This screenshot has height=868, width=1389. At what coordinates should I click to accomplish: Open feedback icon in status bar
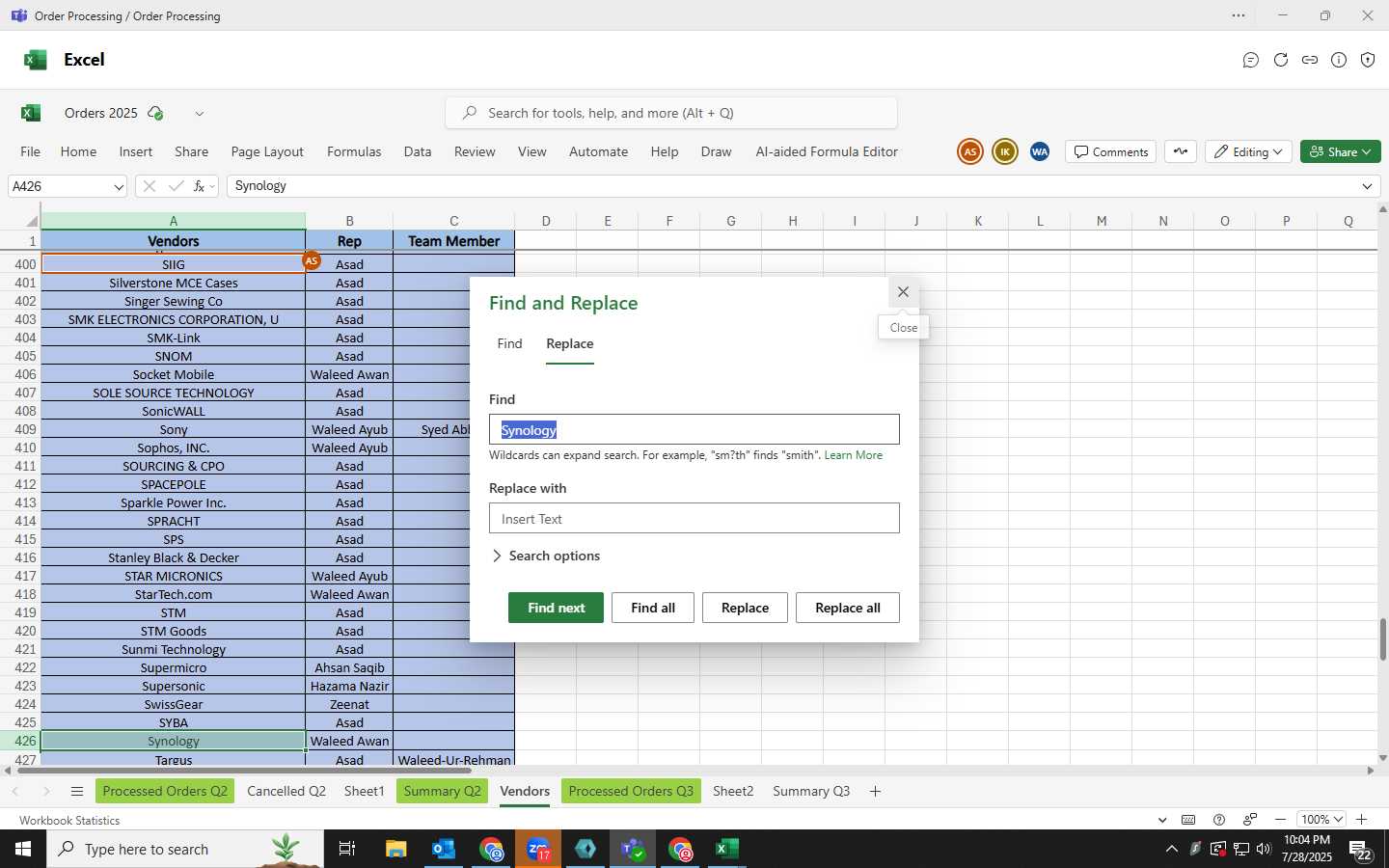[x=1250, y=820]
